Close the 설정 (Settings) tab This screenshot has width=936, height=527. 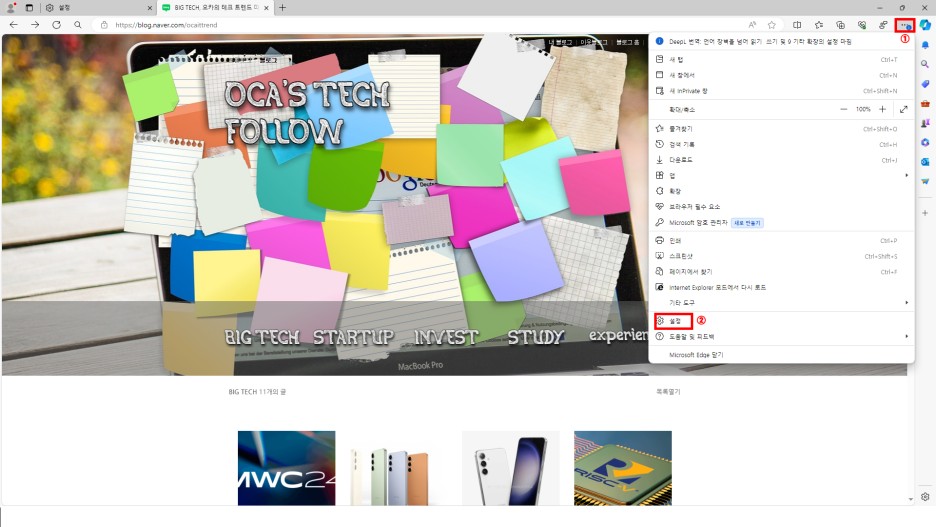(149, 8)
